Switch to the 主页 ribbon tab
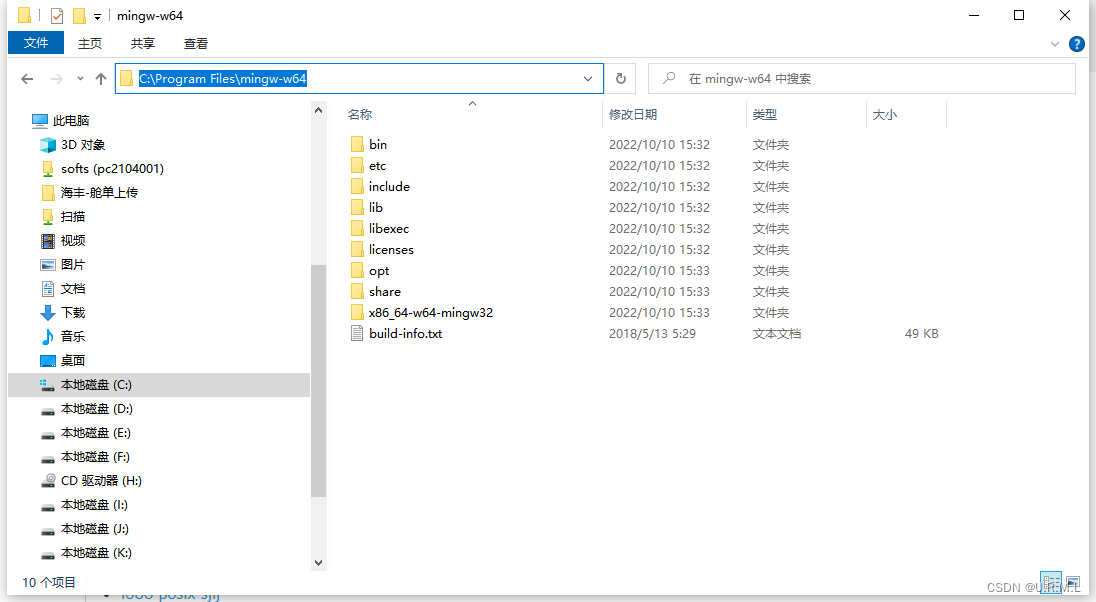1096x602 pixels. pos(89,43)
